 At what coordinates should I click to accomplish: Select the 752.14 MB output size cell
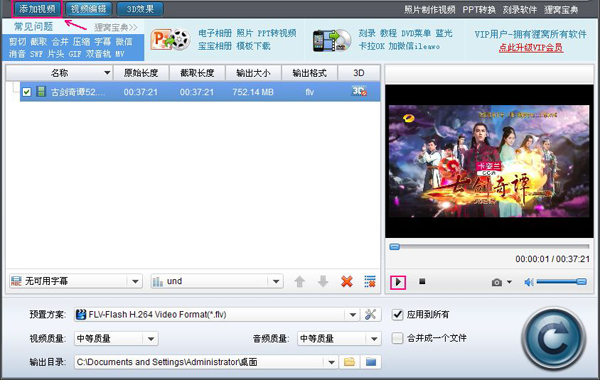(253, 92)
